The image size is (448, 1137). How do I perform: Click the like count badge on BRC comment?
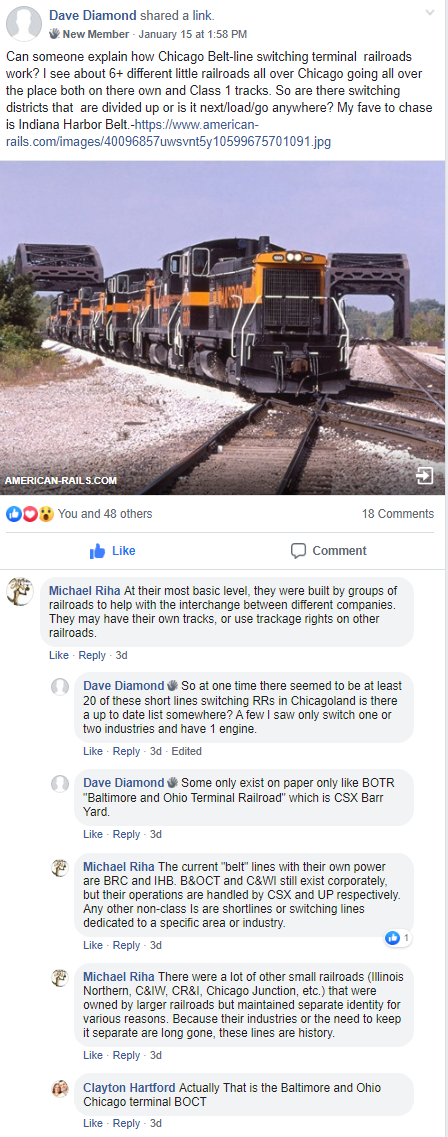point(398,938)
